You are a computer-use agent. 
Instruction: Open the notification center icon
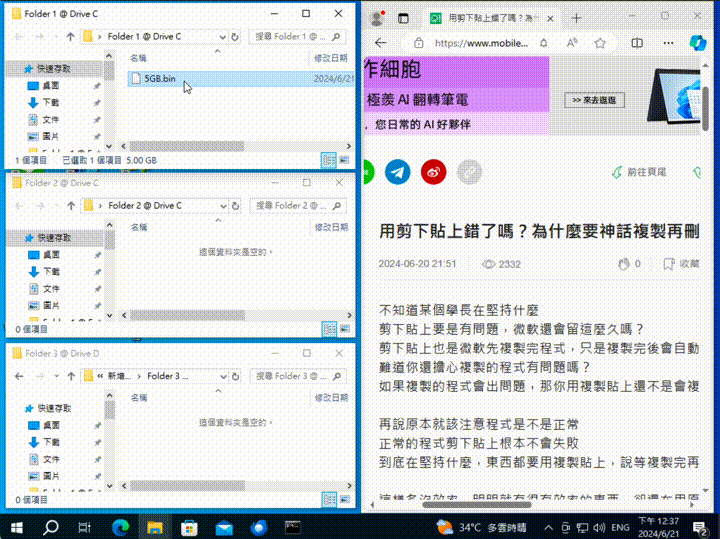(x=700, y=528)
